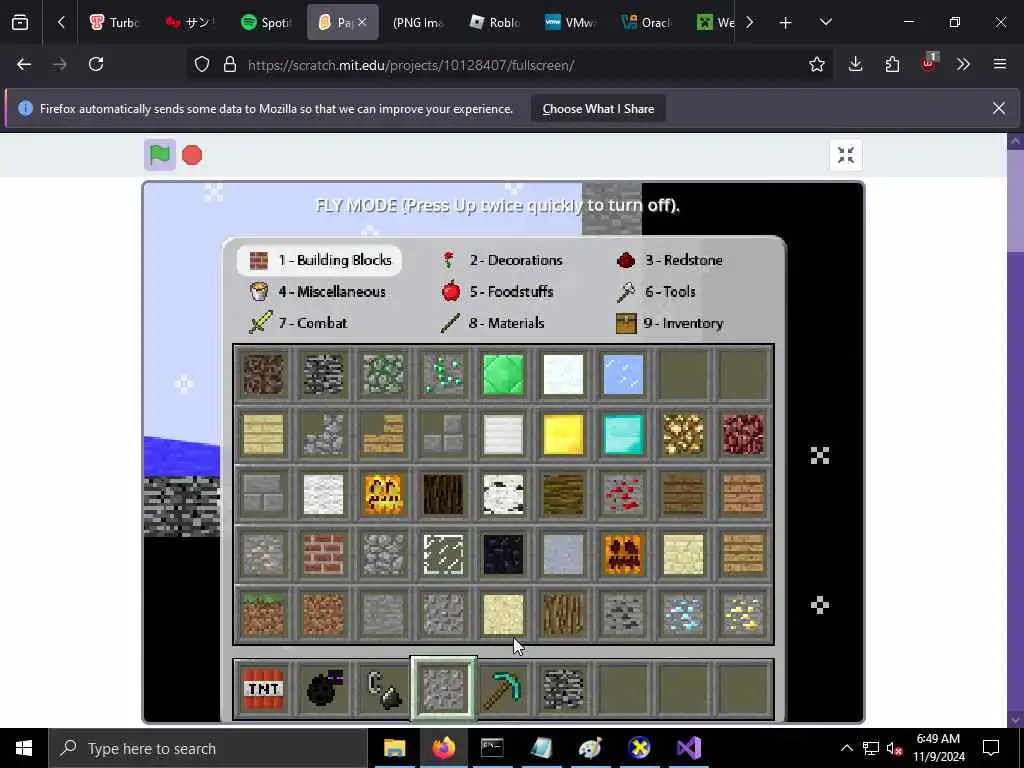Open the Firefox extensions menu
Screen dimensions: 1024x768
[892, 64]
